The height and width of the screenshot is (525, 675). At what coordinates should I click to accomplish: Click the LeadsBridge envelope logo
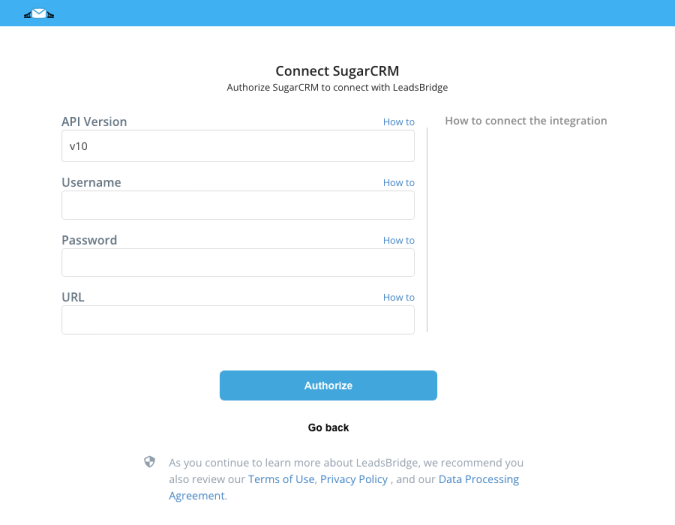(x=39, y=14)
